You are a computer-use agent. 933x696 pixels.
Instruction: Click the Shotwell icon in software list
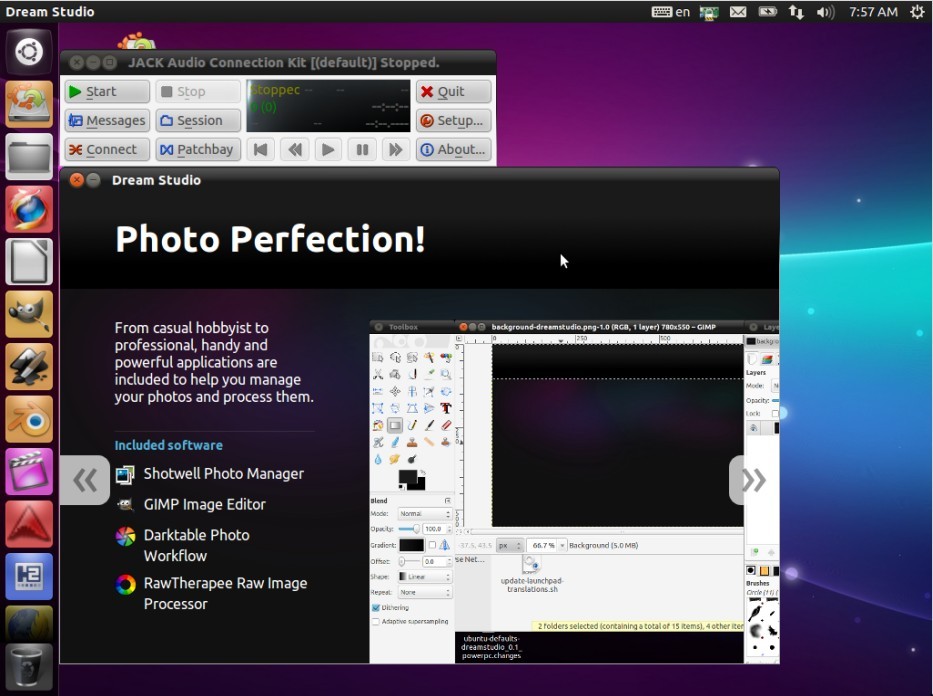pos(125,474)
